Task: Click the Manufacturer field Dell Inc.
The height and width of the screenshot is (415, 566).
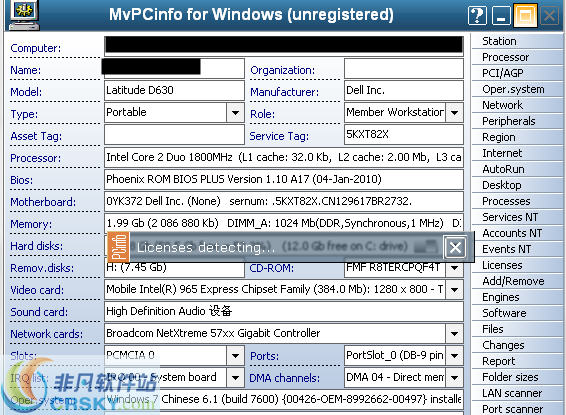Action: pos(404,91)
